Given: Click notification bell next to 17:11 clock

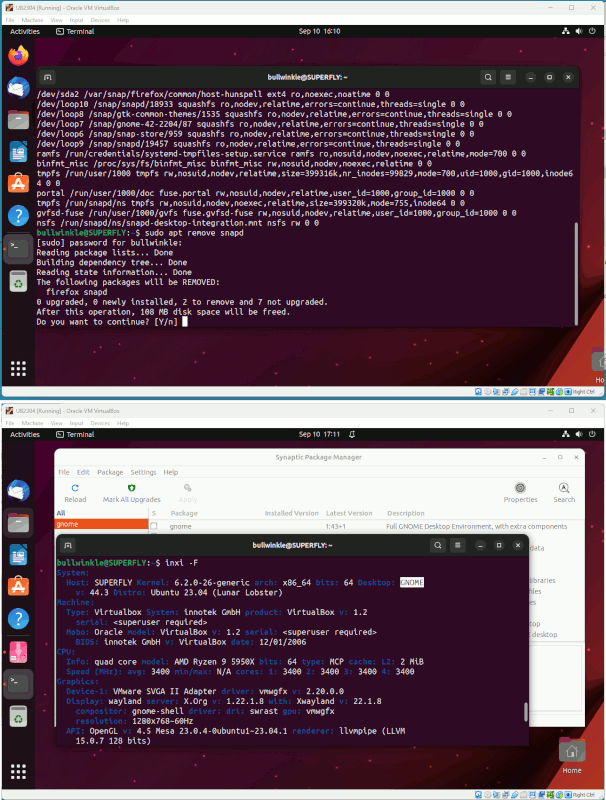Looking at the screenshot, I should pos(352,434).
